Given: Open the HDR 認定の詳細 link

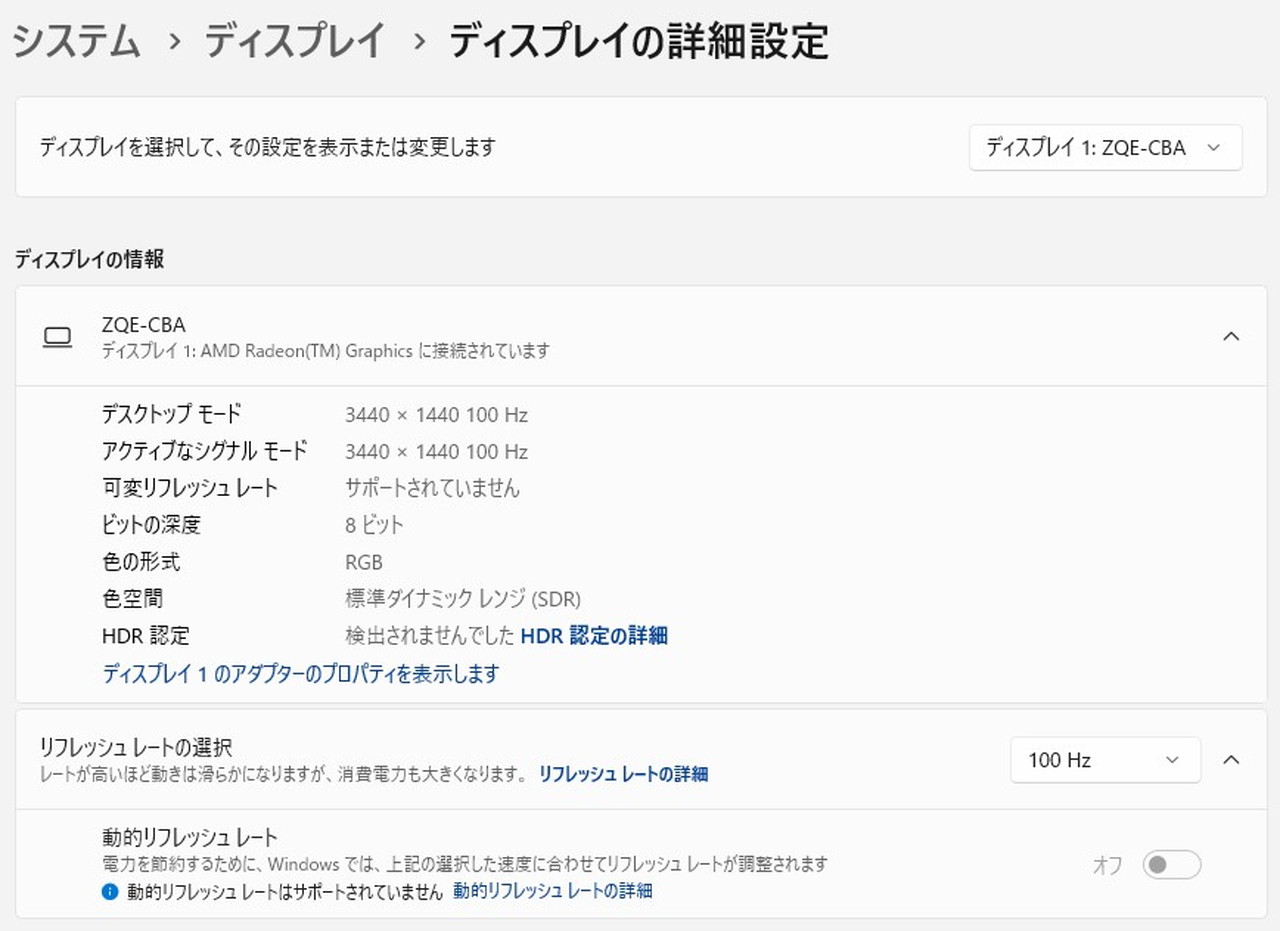Looking at the screenshot, I should point(594,636).
